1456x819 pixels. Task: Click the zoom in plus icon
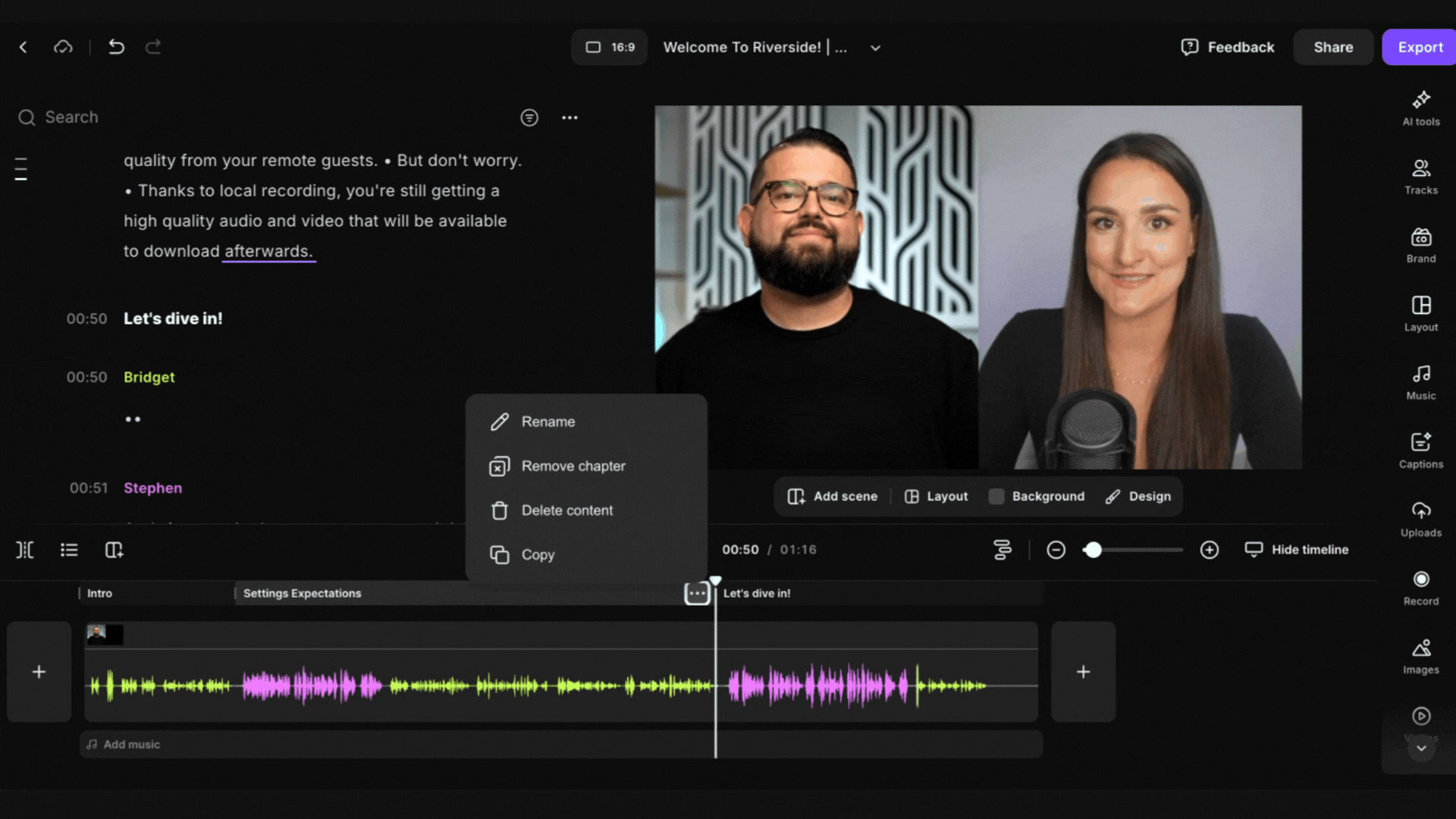coord(1210,550)
